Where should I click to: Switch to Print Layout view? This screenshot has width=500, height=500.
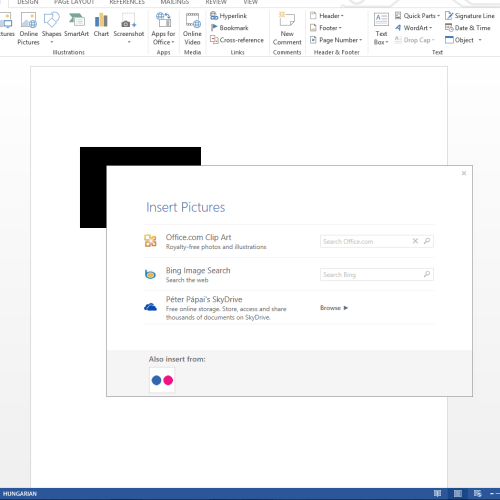458,493
